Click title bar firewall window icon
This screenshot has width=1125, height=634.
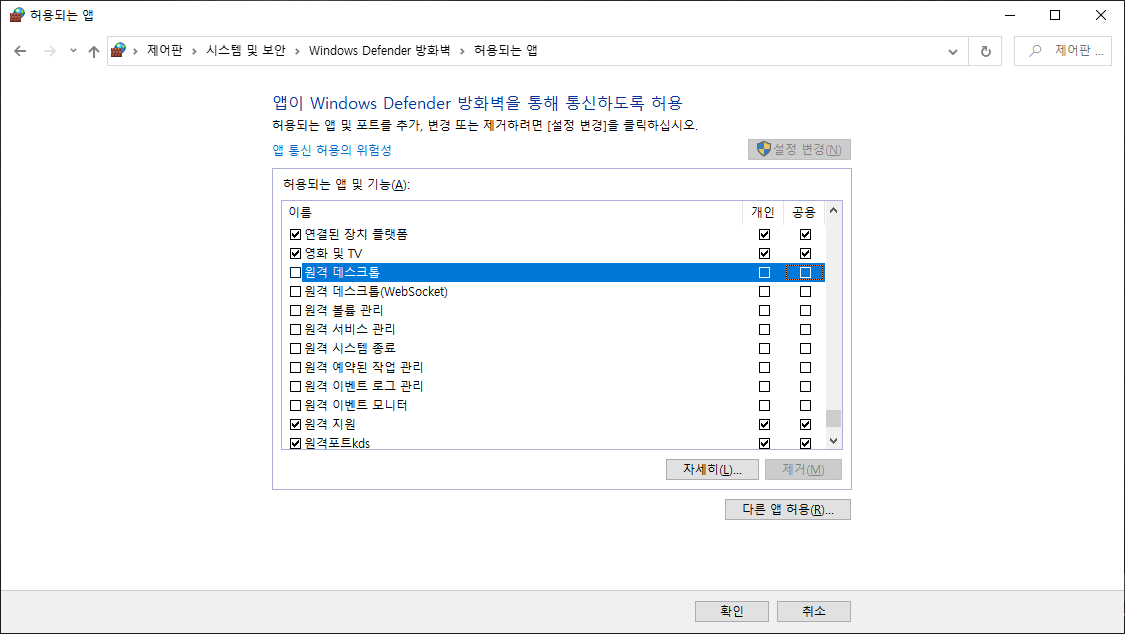(17, 15)
